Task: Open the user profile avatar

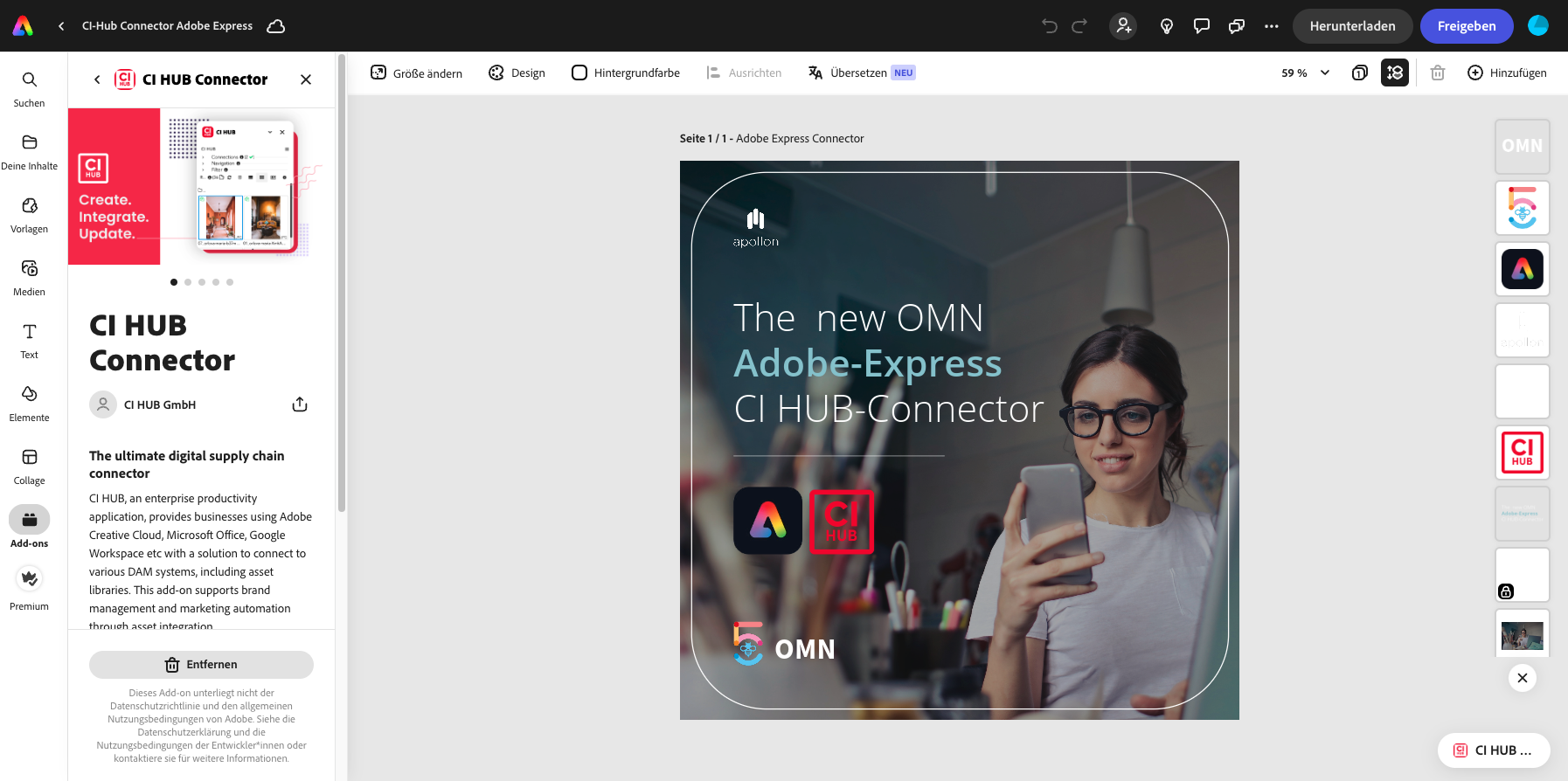Action: click(x=1538, y=26)
